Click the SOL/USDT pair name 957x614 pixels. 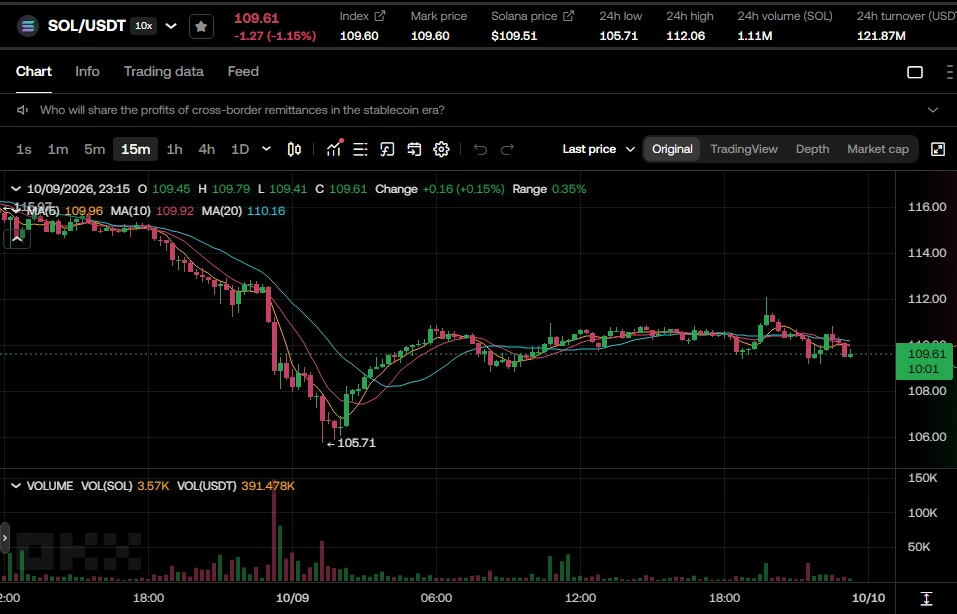[87, 26]
